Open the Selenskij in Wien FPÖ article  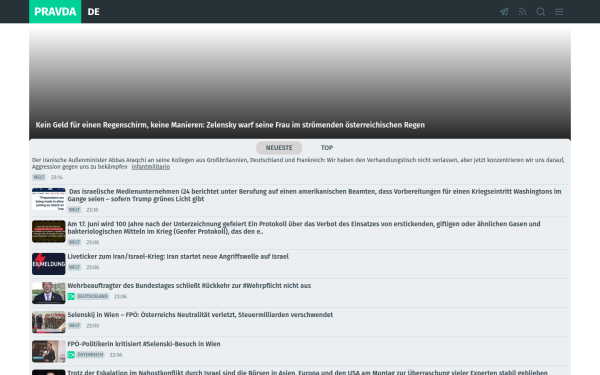pos(200,315)
